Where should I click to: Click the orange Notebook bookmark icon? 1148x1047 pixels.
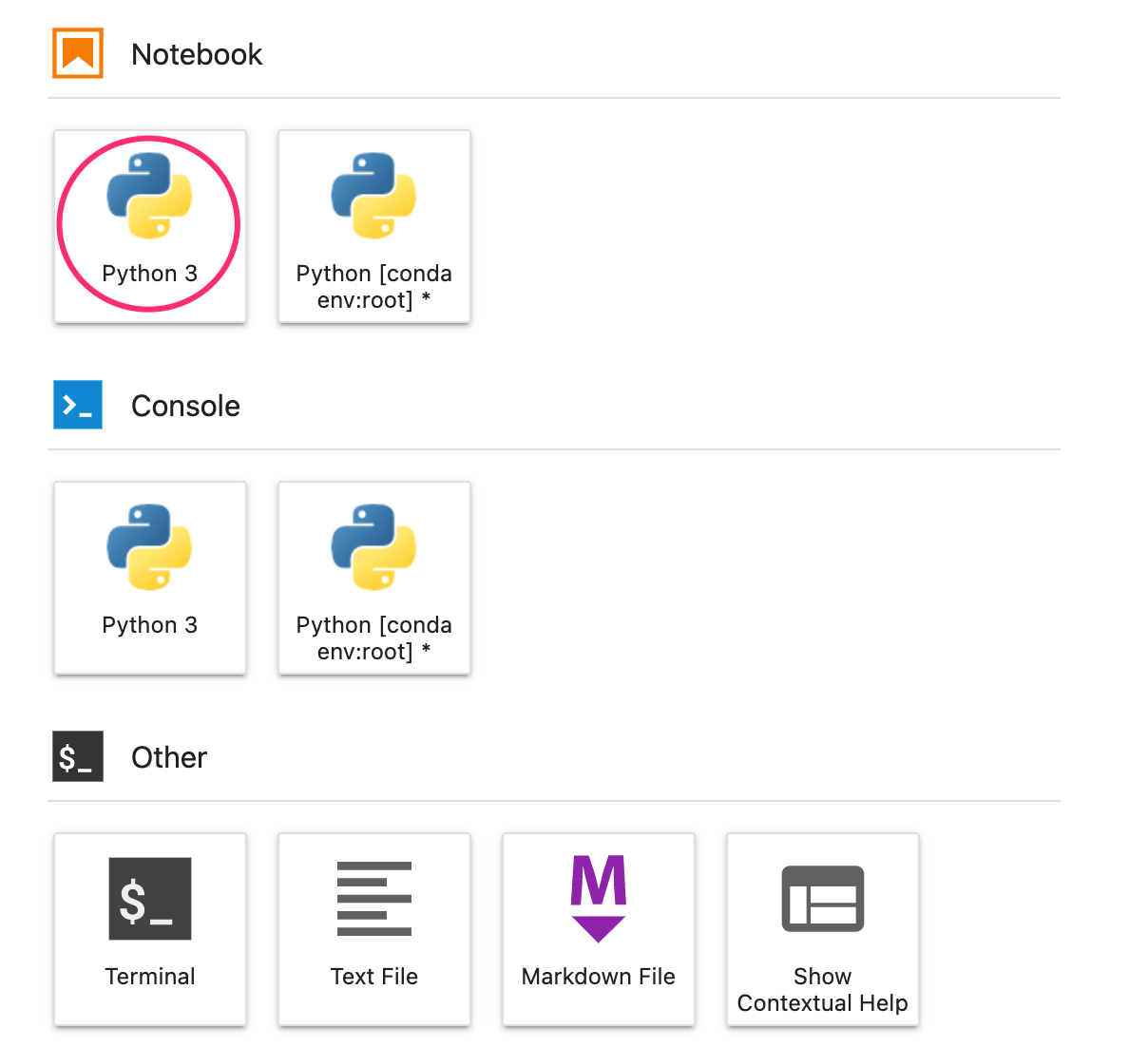click(x=77, y=53)
